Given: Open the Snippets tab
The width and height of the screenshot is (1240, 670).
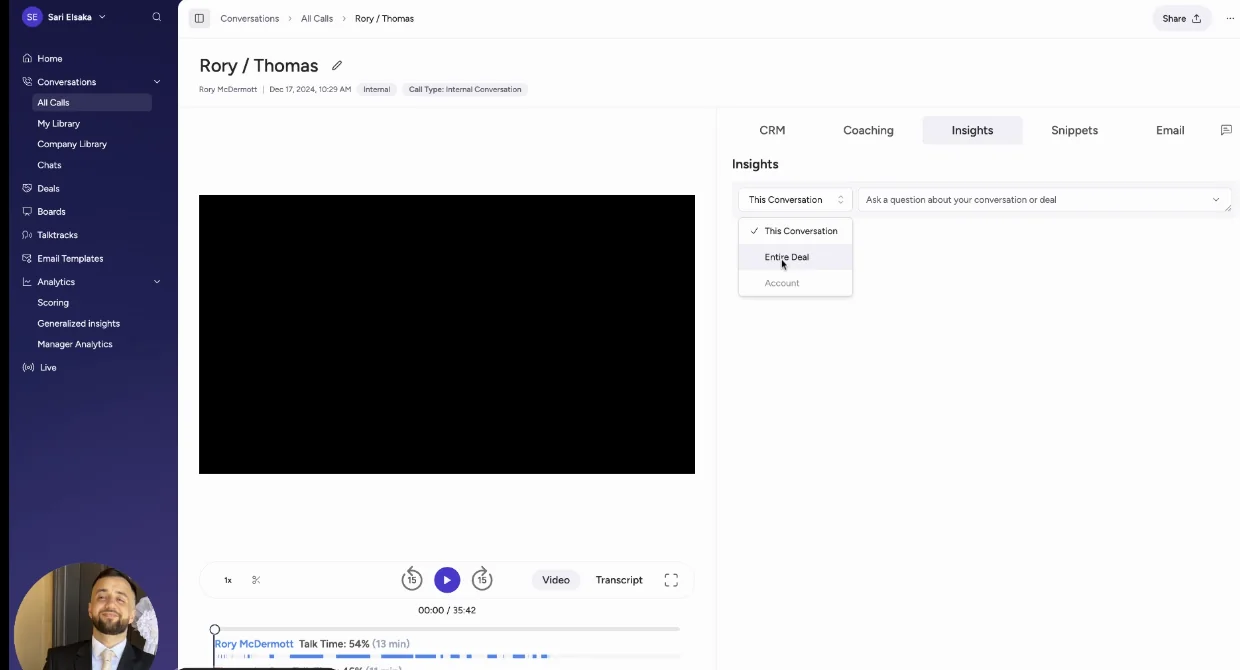Looking at the screenshot, I should click(x=1075, y=130).
